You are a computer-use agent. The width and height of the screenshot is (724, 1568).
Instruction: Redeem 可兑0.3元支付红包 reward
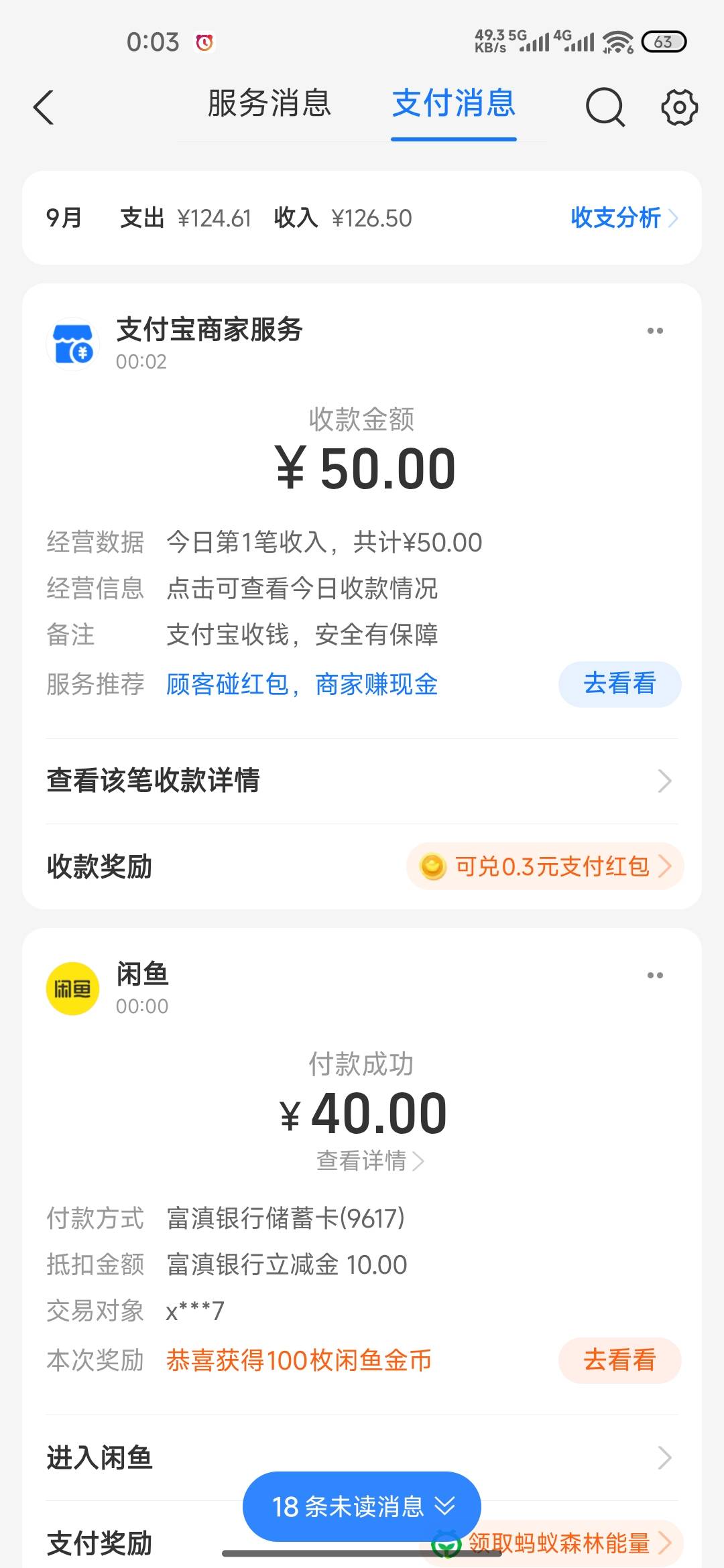pyautogui.click(x=545, y=866)
